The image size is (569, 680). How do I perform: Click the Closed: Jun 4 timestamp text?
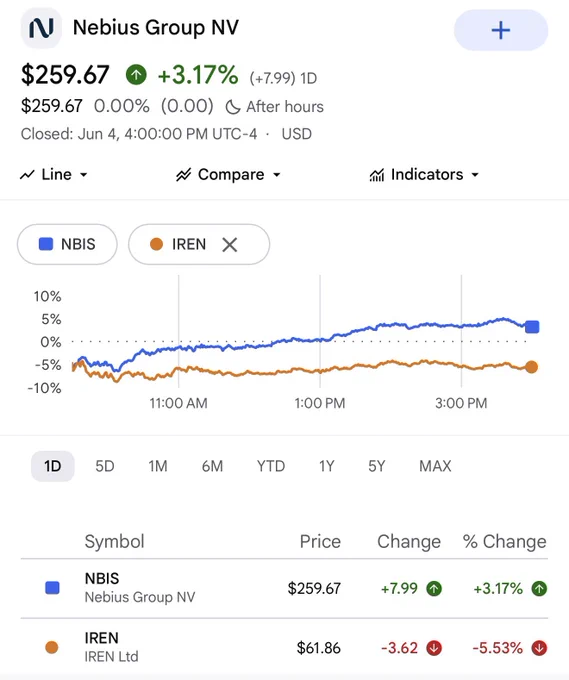coord(139,134)
